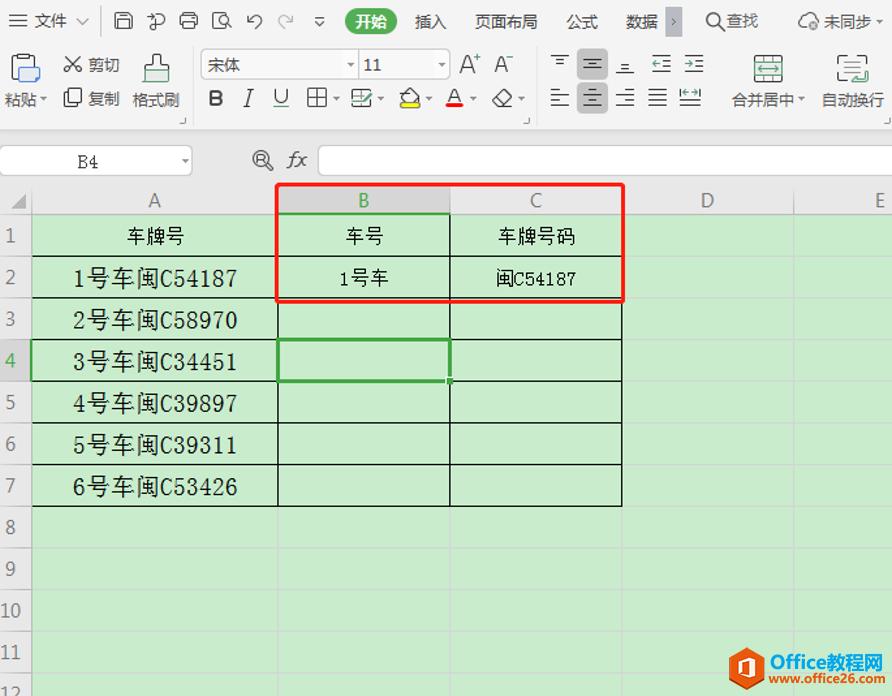Justify text alignment icon
The image size is (892, 696).
(x=658, y=98)
